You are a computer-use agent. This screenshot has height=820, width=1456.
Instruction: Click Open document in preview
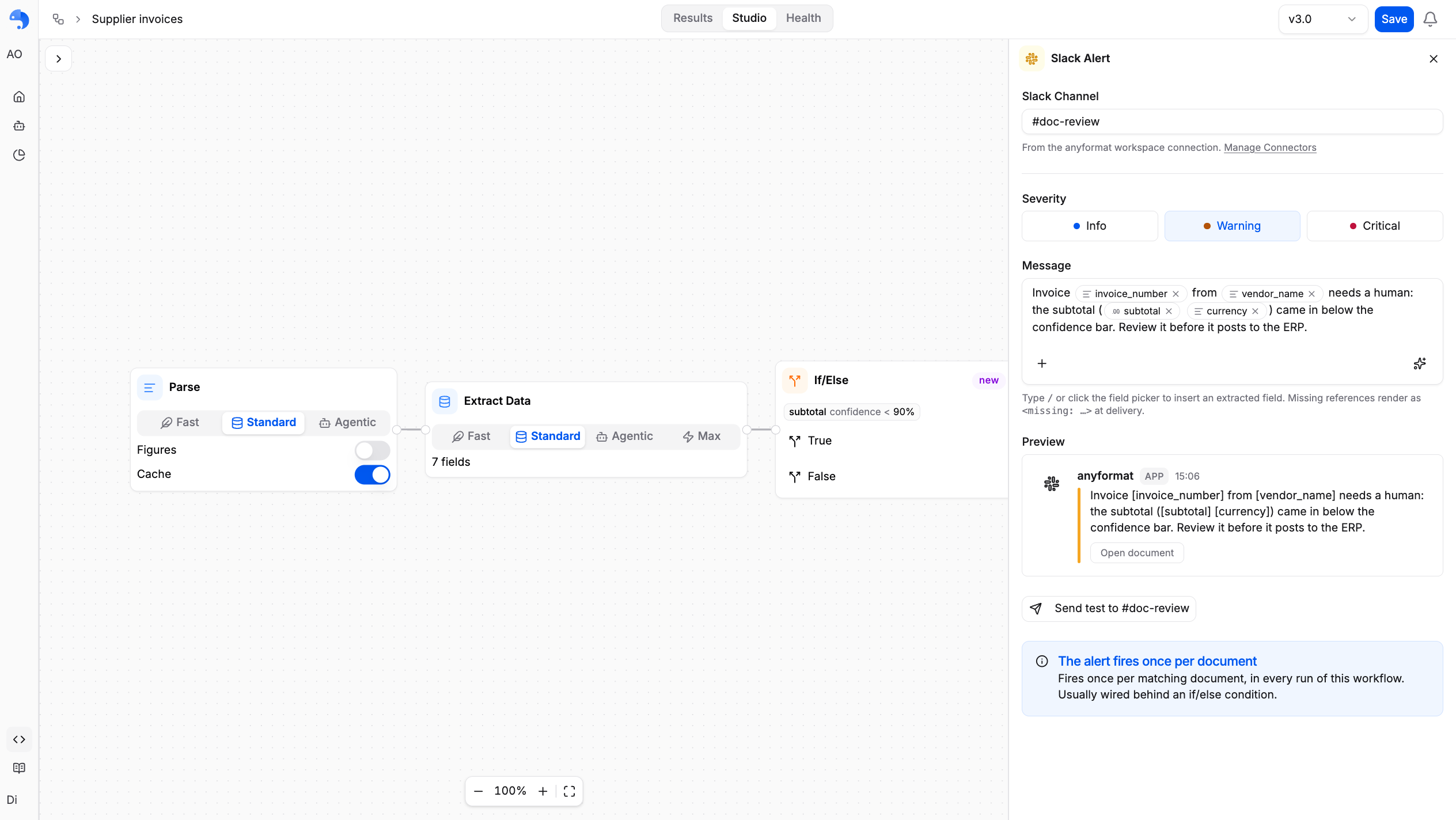click(1137, 553)
